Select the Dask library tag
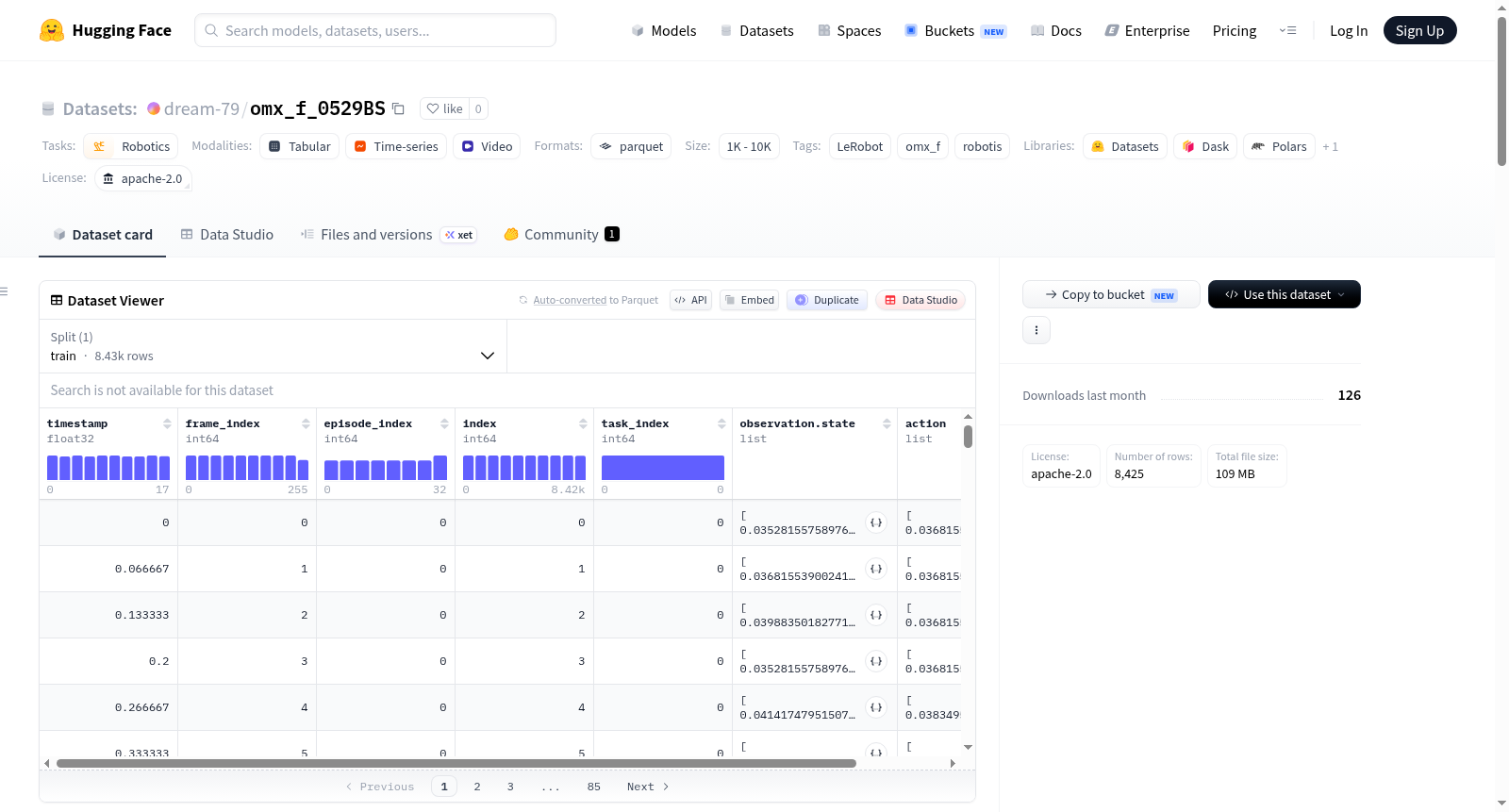 click(1205, 146)
